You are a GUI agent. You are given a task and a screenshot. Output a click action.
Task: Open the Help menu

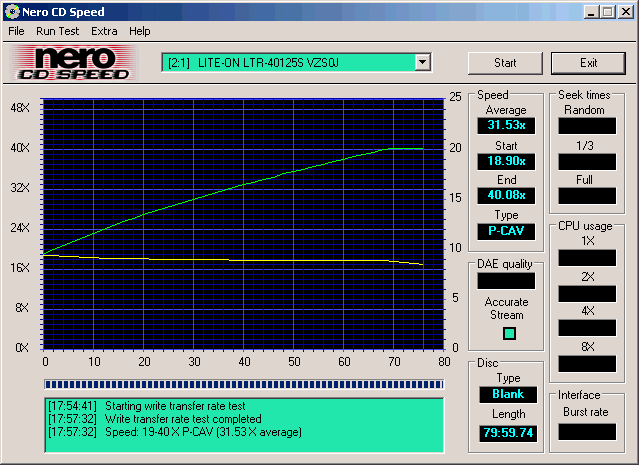(139, 31)
